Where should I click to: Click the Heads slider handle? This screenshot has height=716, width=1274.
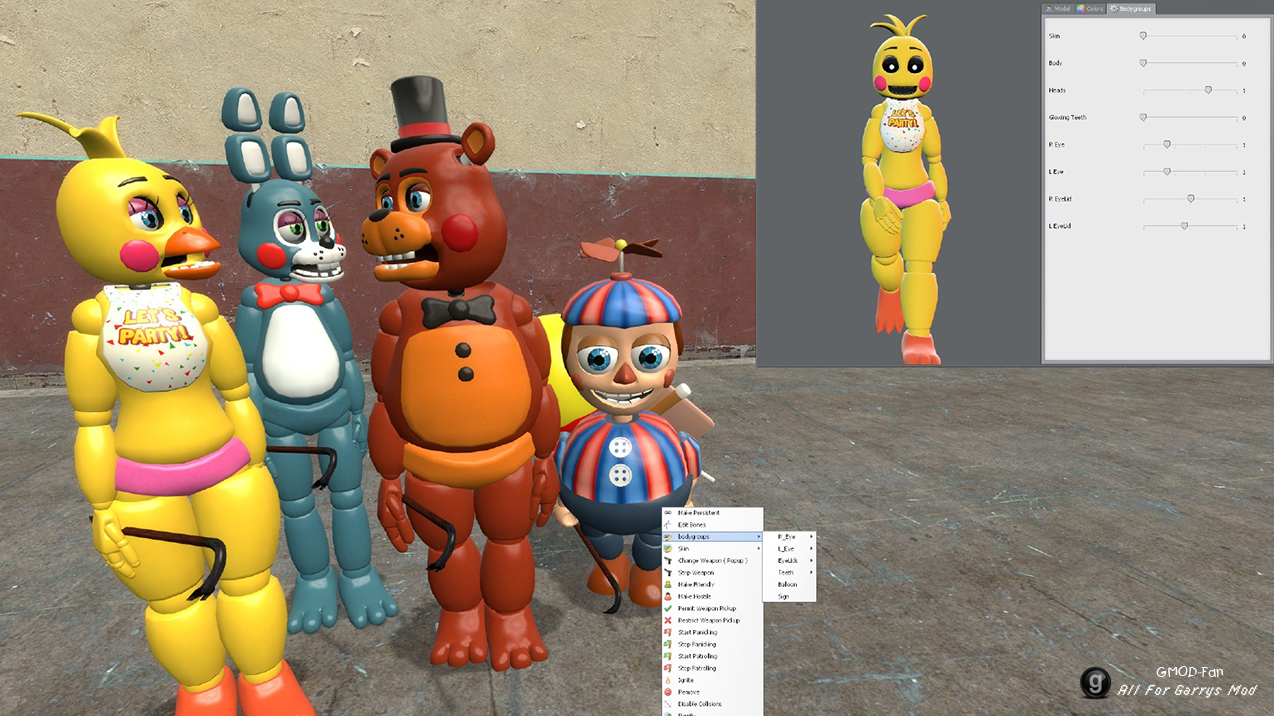(1208, 90)
